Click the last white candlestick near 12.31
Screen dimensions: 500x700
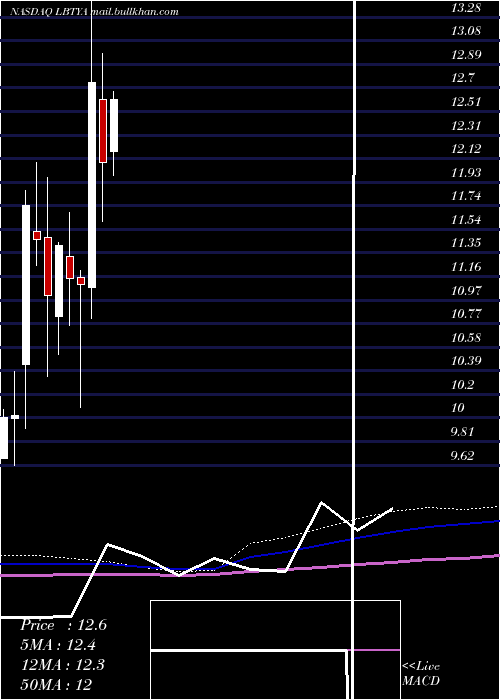[114, 125]
